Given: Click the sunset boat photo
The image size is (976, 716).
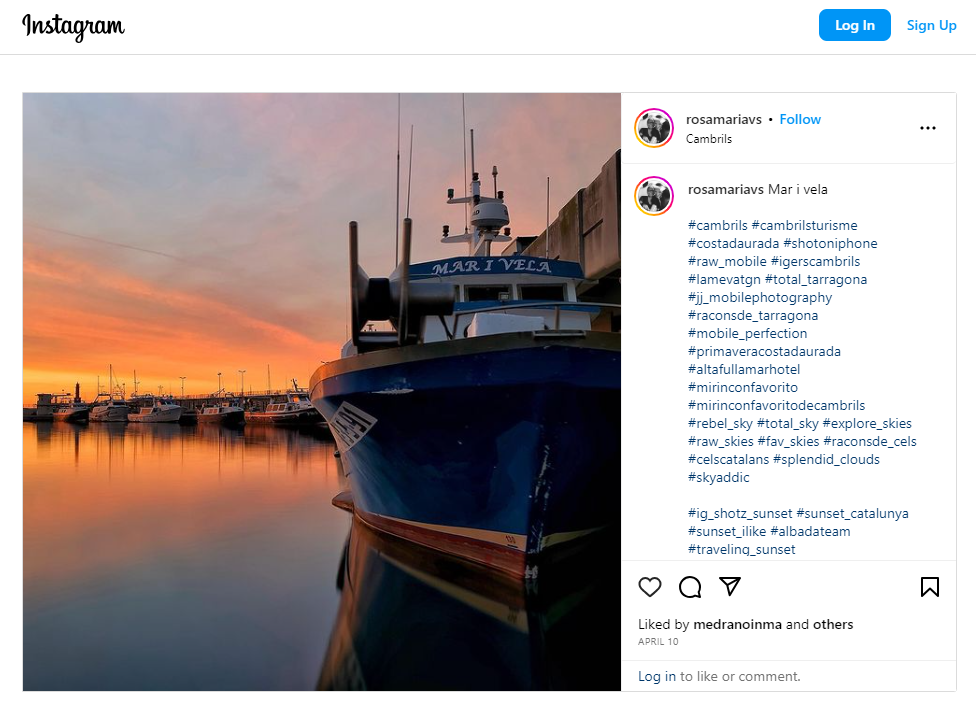Looking at the screenshot, I should (321, 391).
